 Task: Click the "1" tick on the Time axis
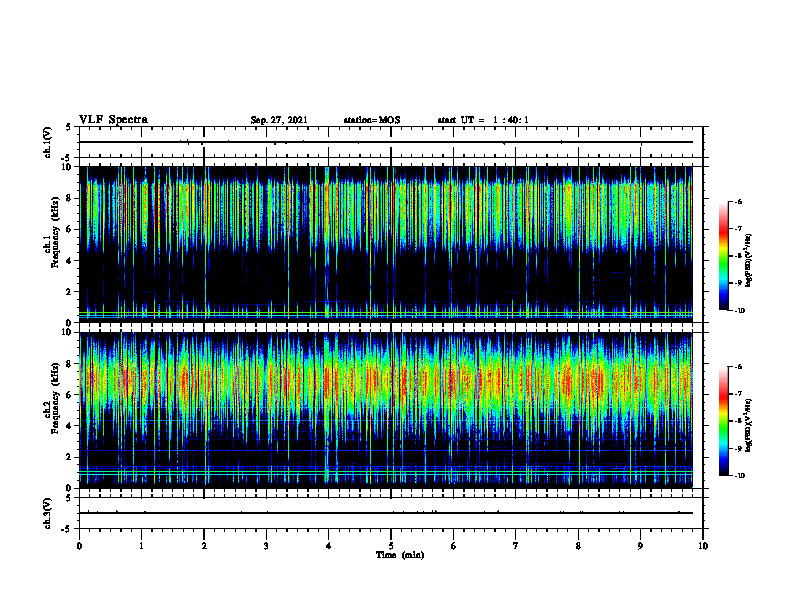pyautogui.click(x=141, y=546)
